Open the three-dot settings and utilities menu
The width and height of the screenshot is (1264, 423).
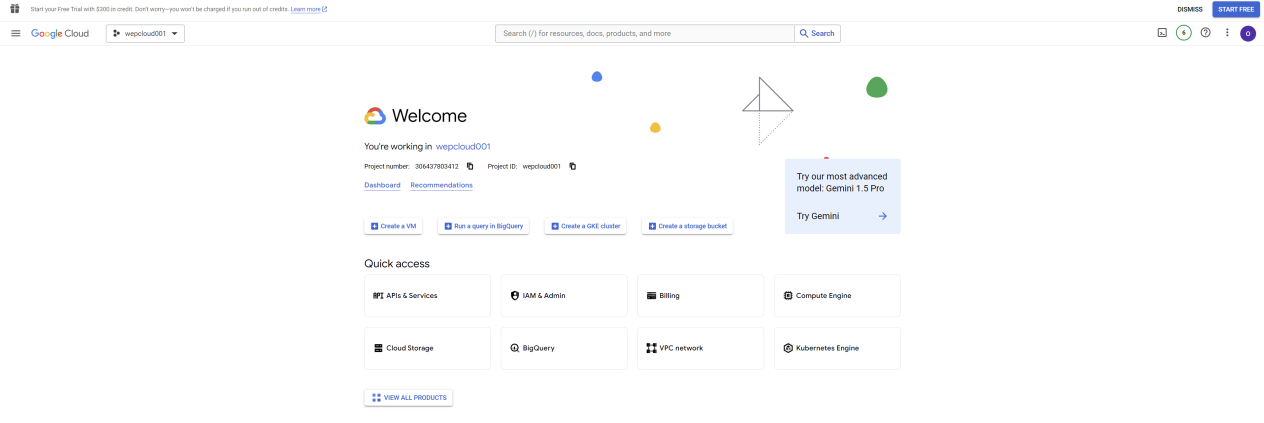1227,33
